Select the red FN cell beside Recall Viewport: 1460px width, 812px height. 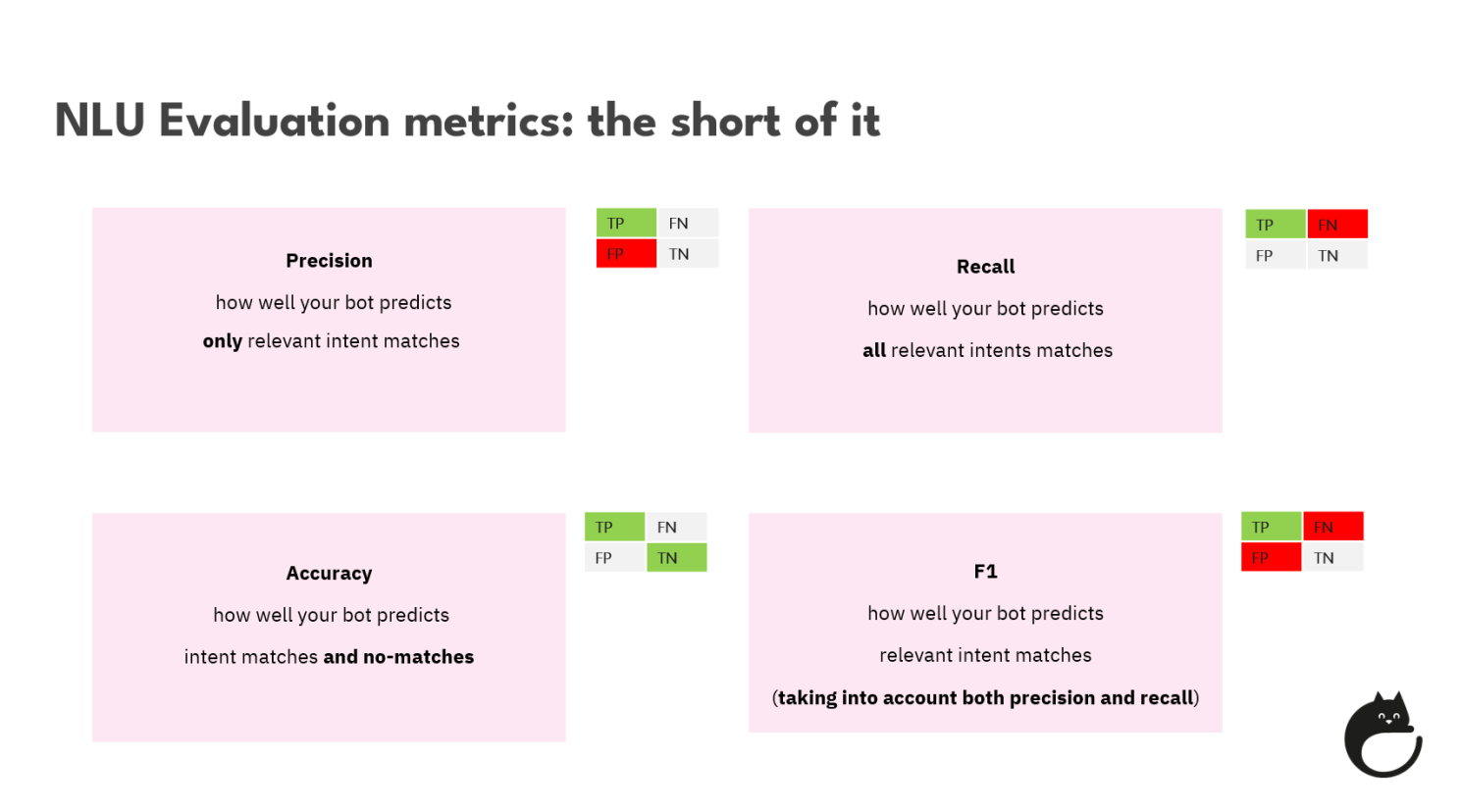tap(1336, 225)
